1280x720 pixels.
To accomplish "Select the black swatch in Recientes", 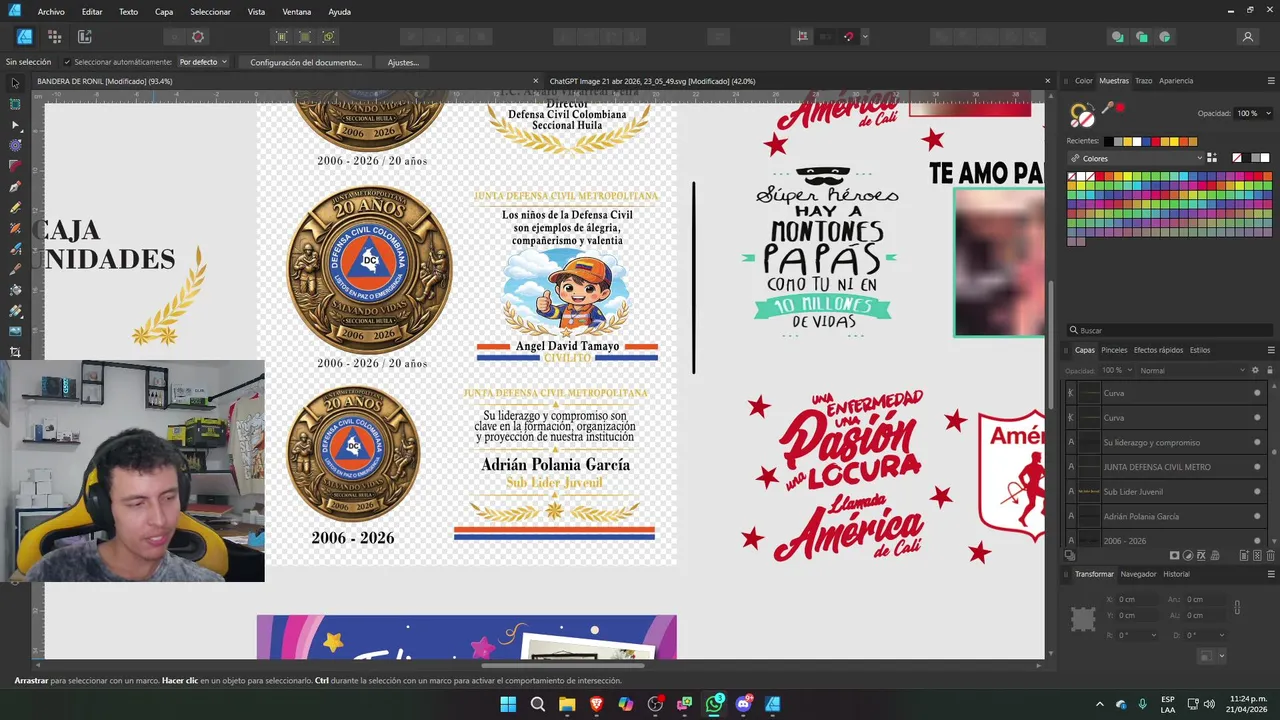I will [1108, 141].
